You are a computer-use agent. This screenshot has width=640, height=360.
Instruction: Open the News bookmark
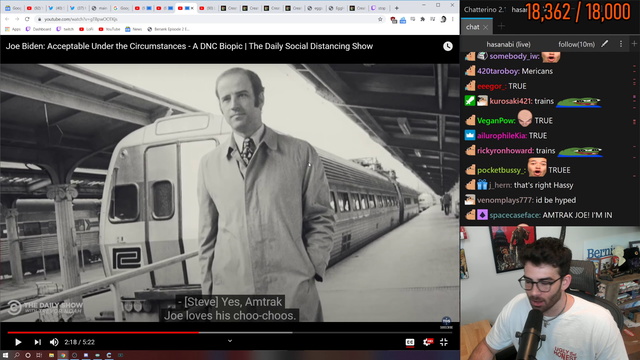133,29
